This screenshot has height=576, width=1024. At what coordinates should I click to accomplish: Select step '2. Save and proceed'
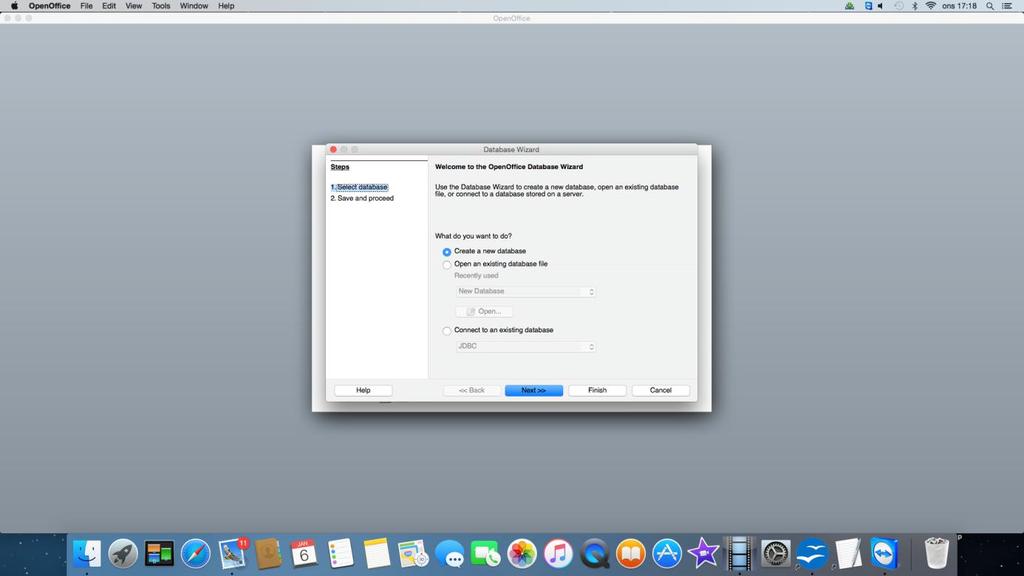click(x=362, y=199)
